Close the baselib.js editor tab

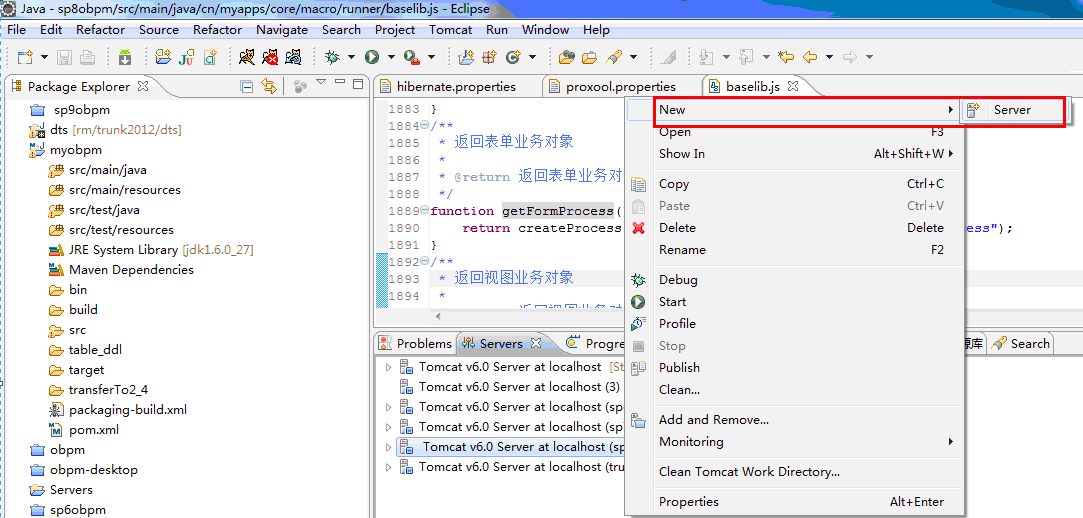pyautogui.click(x=793, y=86)
